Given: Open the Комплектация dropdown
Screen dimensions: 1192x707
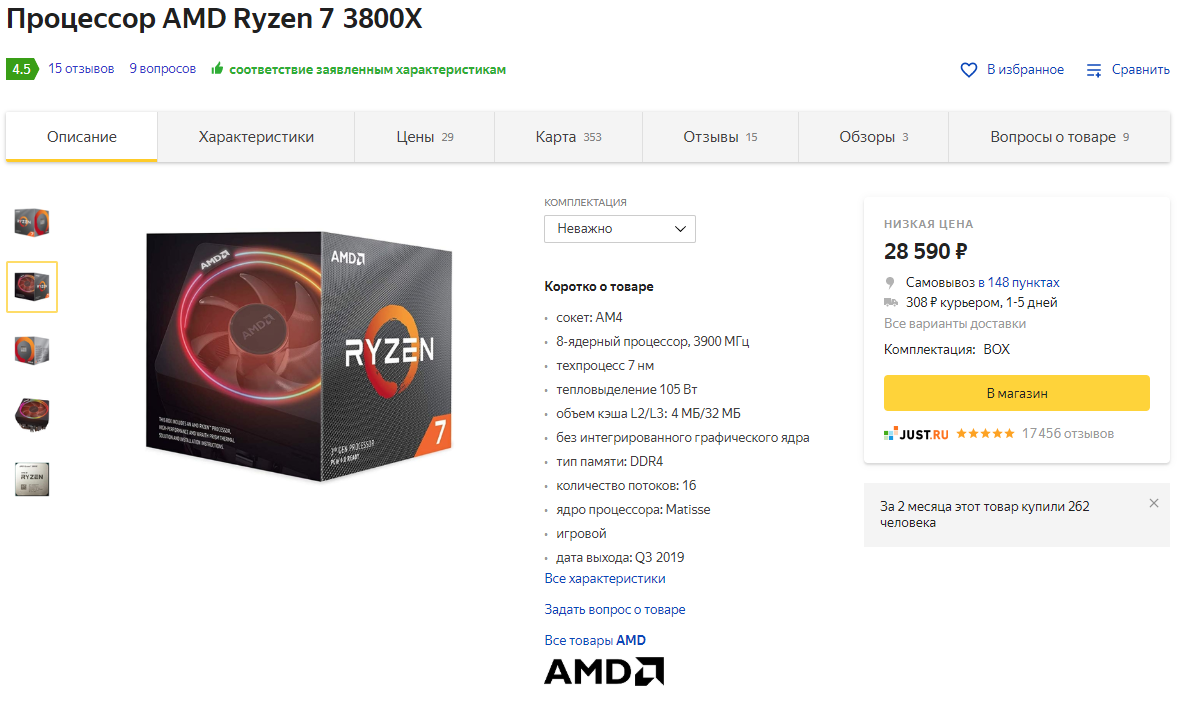Looking at the screenshot, I should click(x=620, y=229).
